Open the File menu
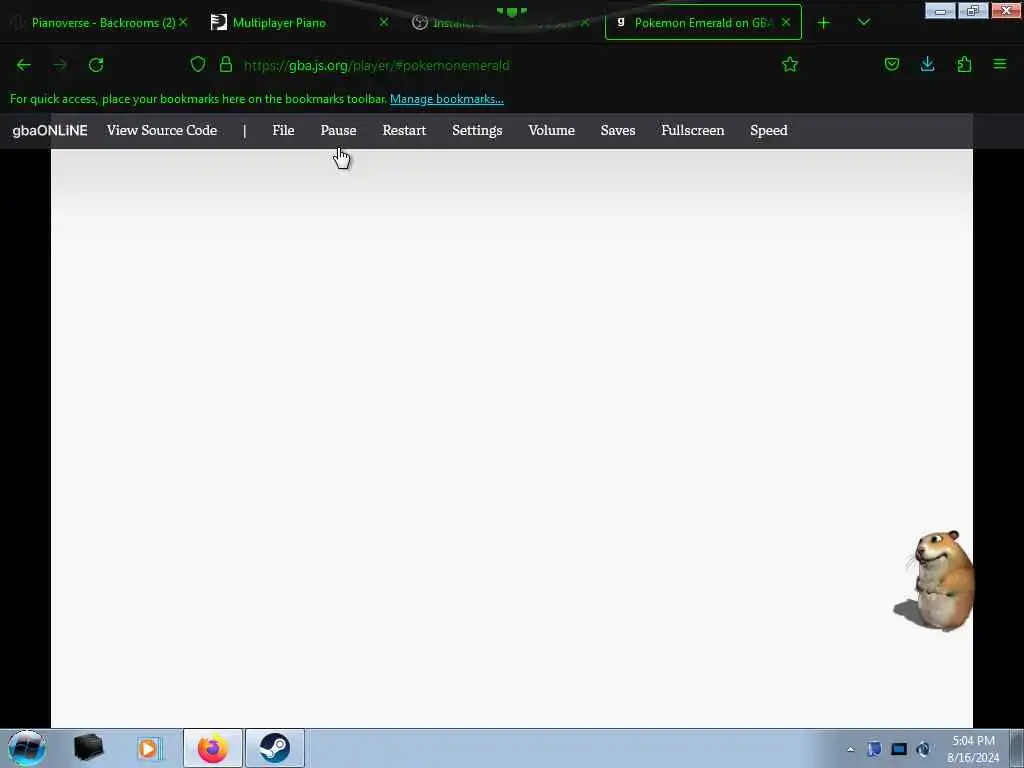This screenshot has width=1024, height=768. [x=283, y=131]
